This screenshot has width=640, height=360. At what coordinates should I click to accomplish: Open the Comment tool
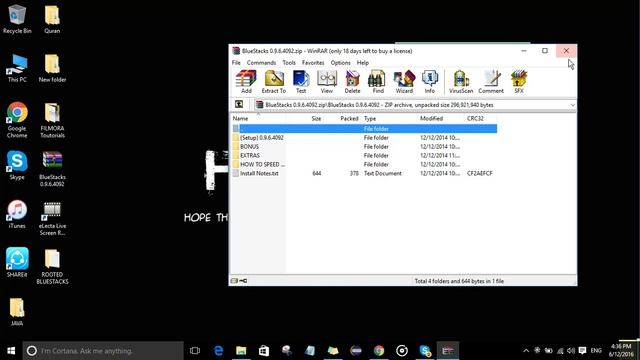(x=491, y=82)
